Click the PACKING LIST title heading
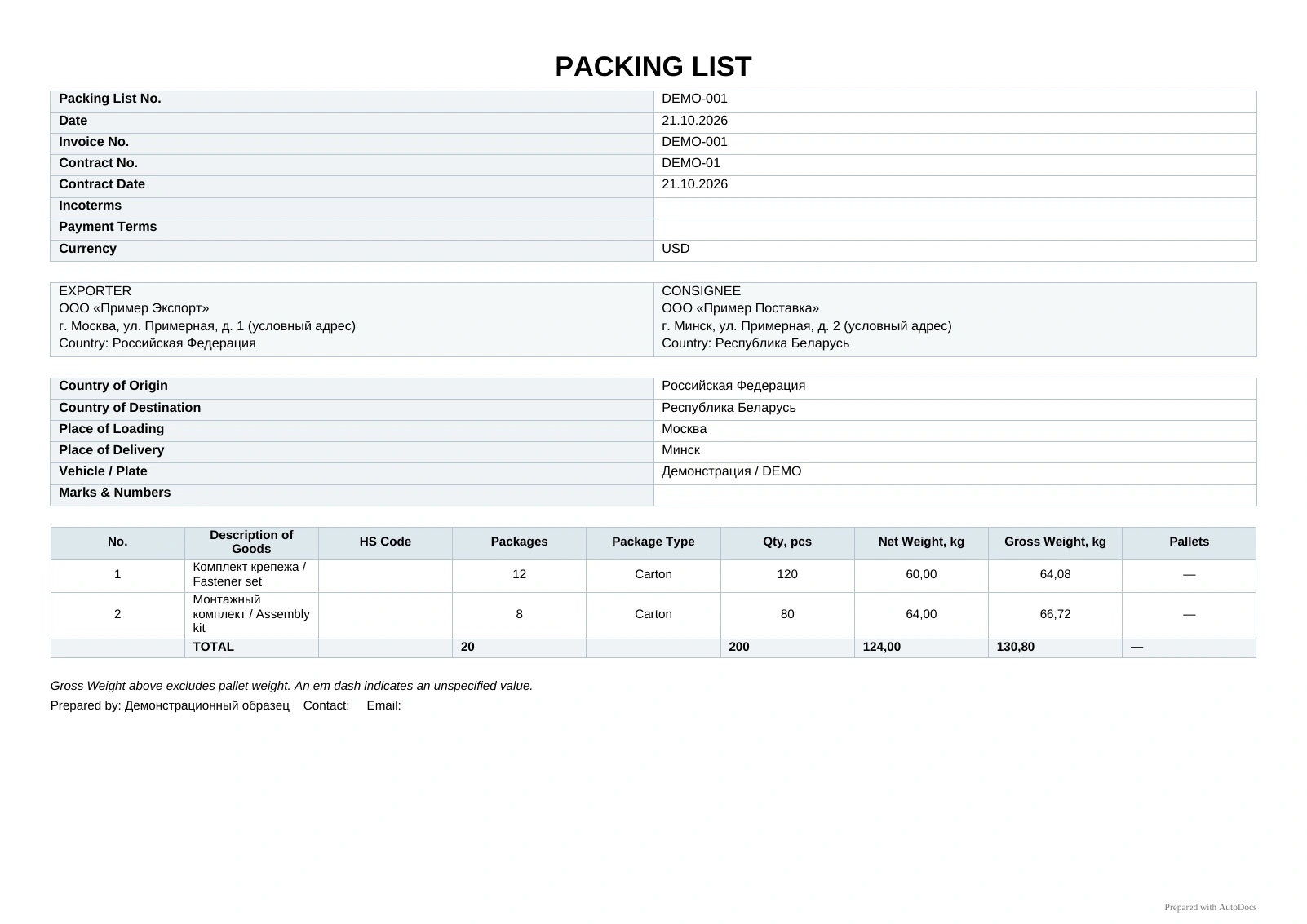Viewport: 1307px width, 924px height. (653, 67)
